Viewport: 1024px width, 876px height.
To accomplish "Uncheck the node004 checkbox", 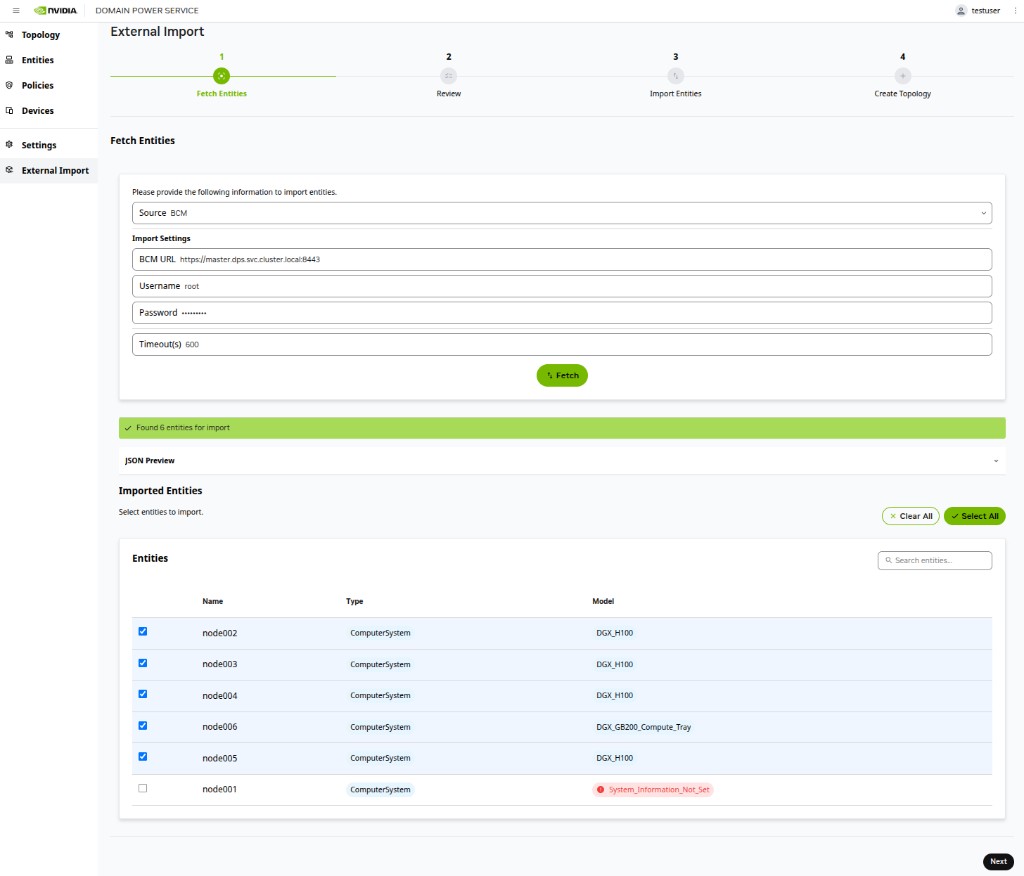I will 142,694.
